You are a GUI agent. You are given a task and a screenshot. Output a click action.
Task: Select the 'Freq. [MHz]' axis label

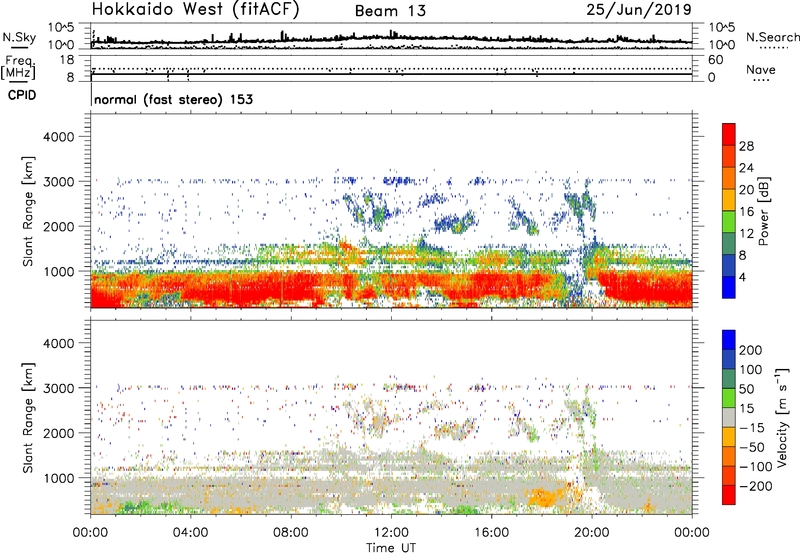point(18,68)
